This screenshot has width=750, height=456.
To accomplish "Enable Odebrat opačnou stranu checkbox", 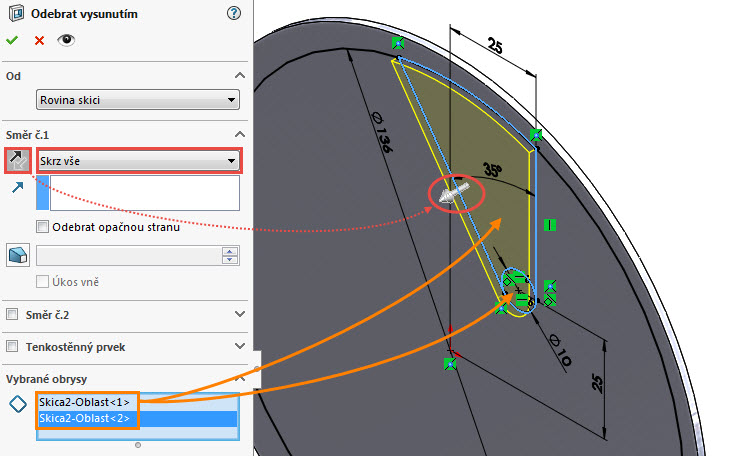I will click(43, 227).
